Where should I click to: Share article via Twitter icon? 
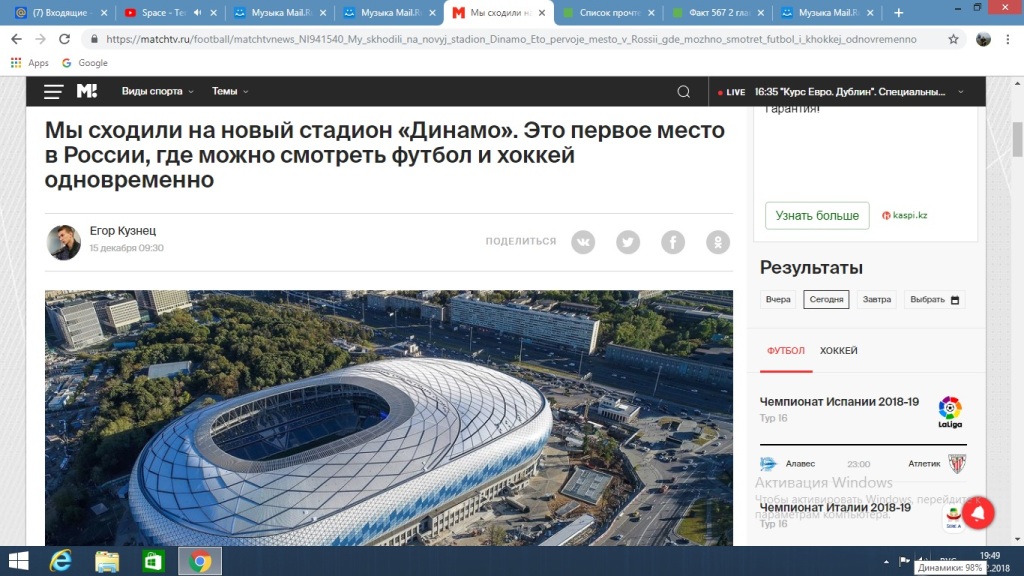[628, 242]
